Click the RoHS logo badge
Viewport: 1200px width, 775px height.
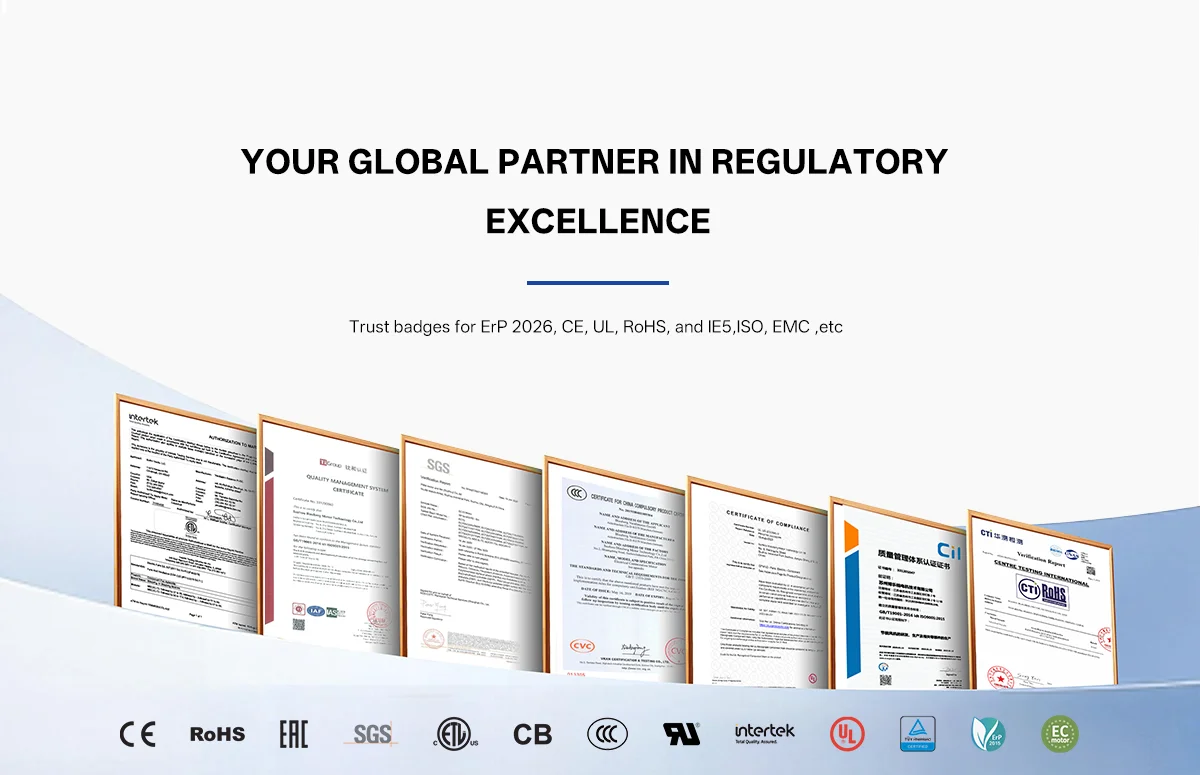[217, 734]
